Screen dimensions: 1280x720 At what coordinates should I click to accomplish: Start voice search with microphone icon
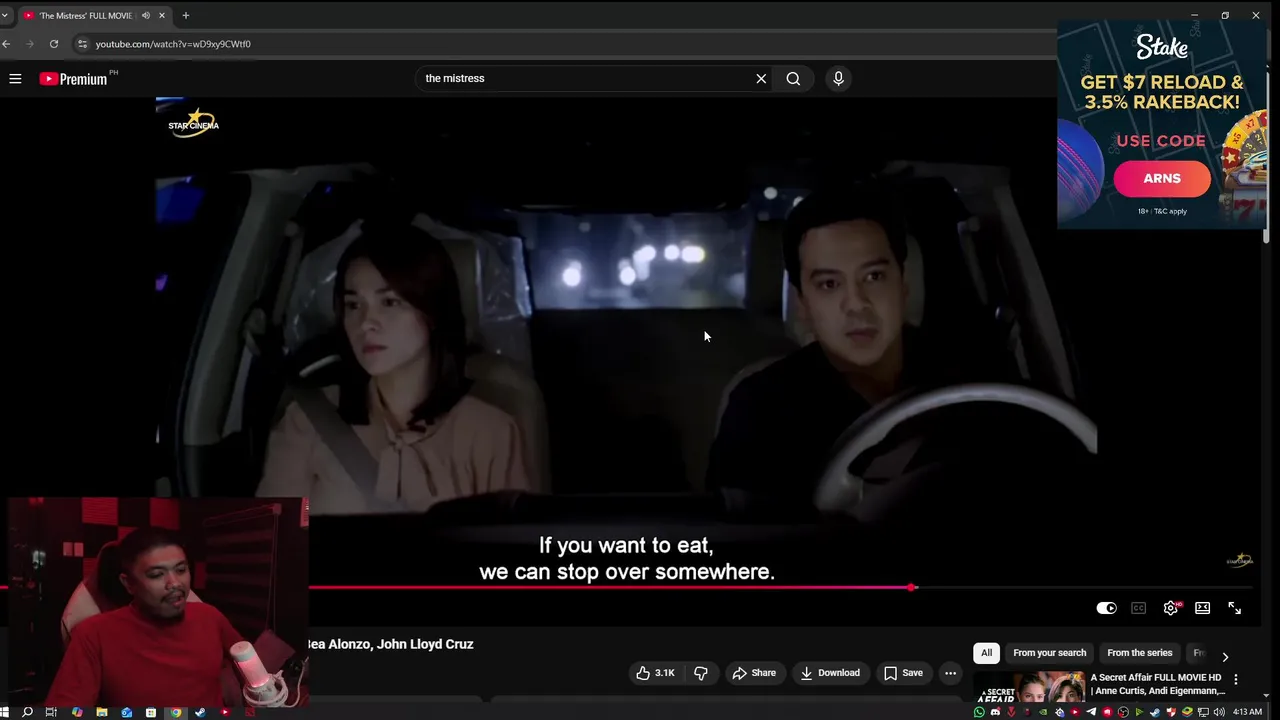(x=838, y=78)
